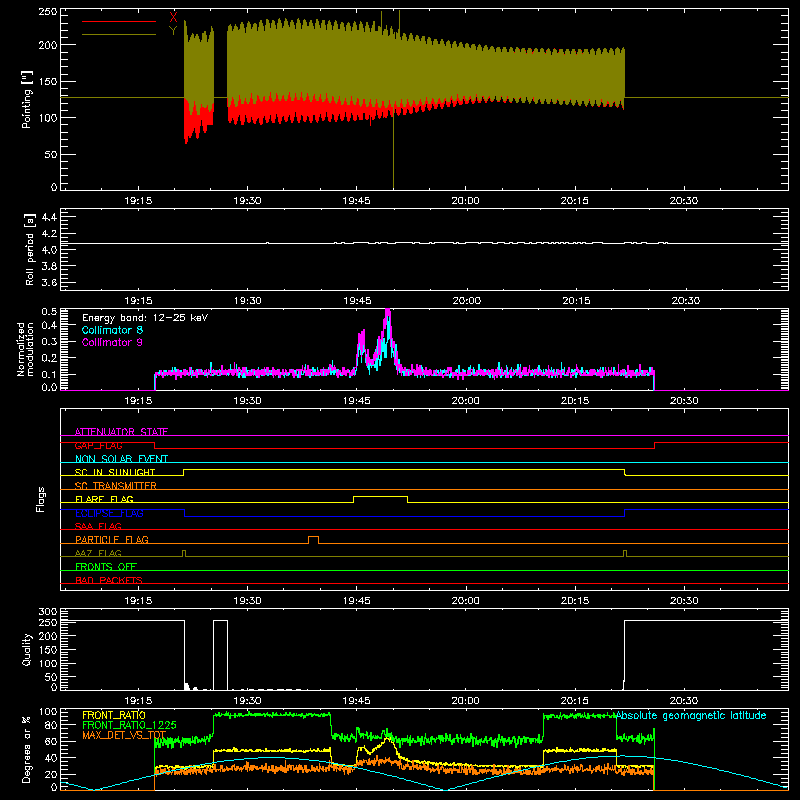The width and height of the screenshot is (800, 800).
Task: Click the SC_IN_SUNLIGHT flag label
Action: pos(115,472)
